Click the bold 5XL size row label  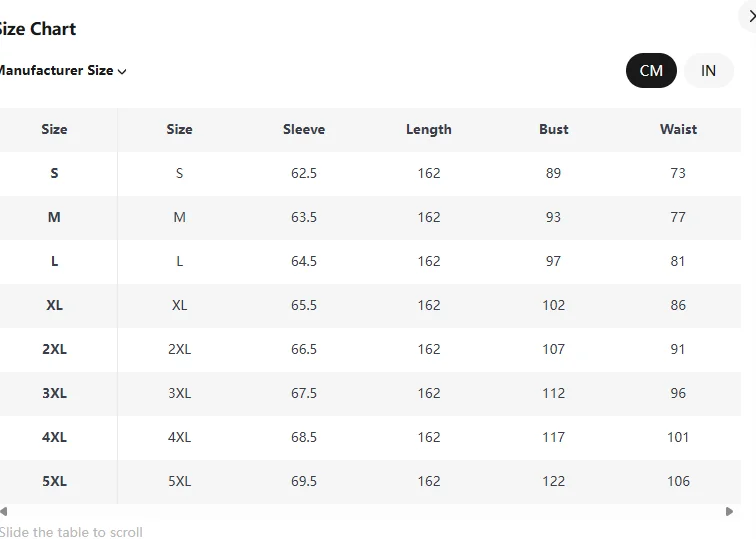tap(54, 481)
